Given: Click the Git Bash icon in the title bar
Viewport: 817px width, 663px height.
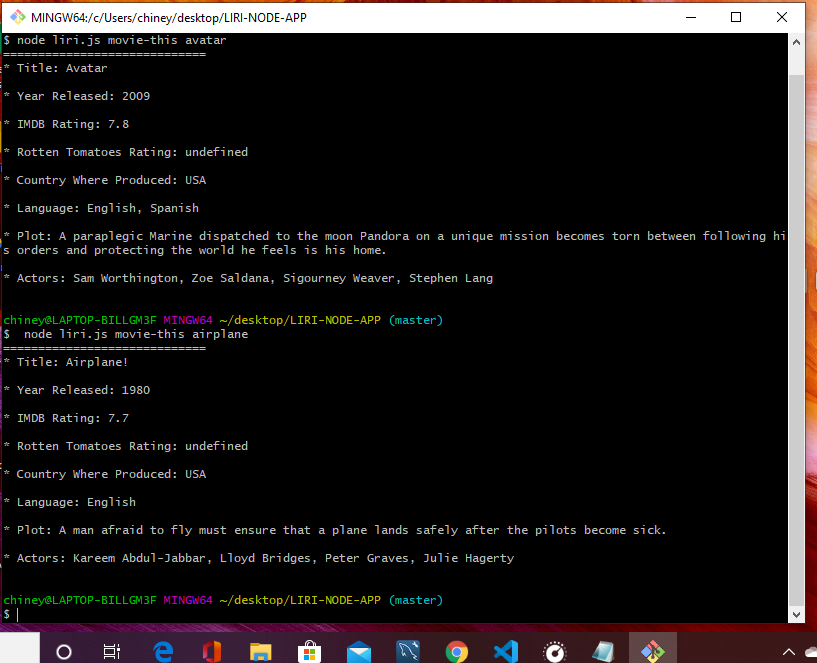Looking at the screenshot, I should (18, 17).
